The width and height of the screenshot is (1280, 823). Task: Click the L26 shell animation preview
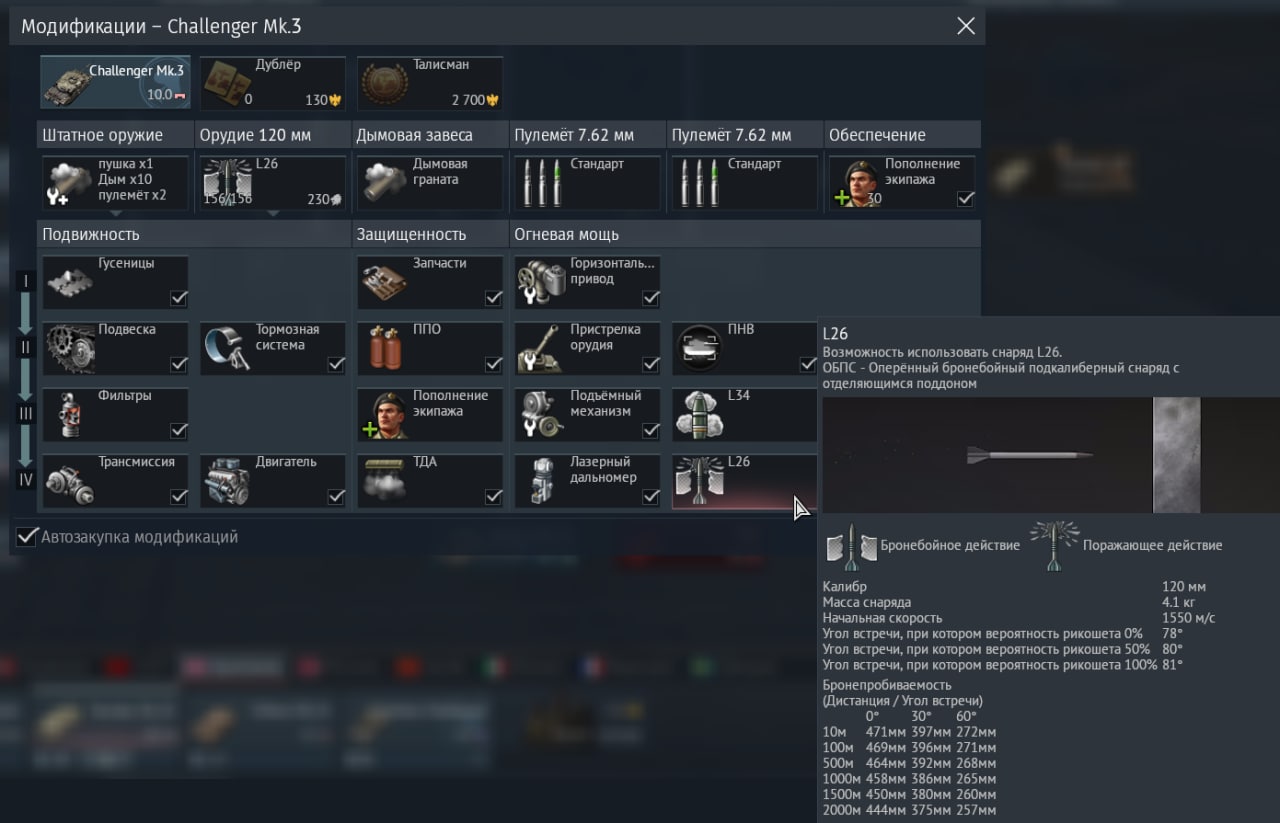pyautogui.click(x=1048, y=455)
